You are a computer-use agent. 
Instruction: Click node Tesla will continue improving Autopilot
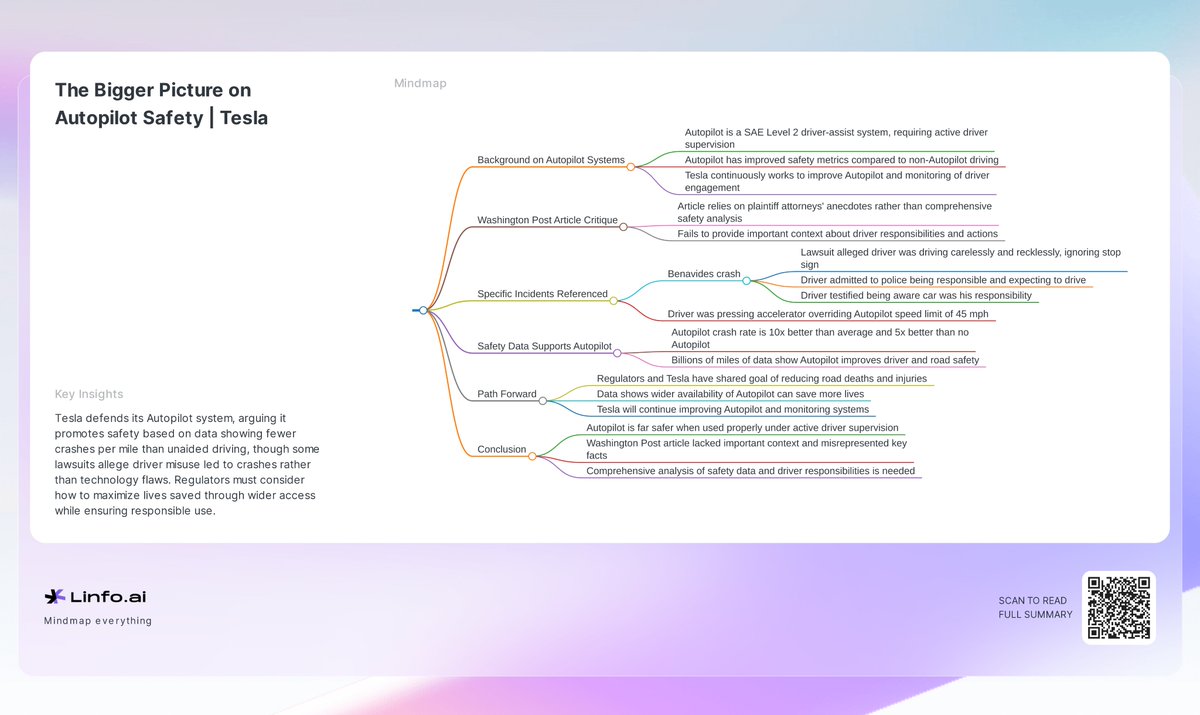[733, 409]
